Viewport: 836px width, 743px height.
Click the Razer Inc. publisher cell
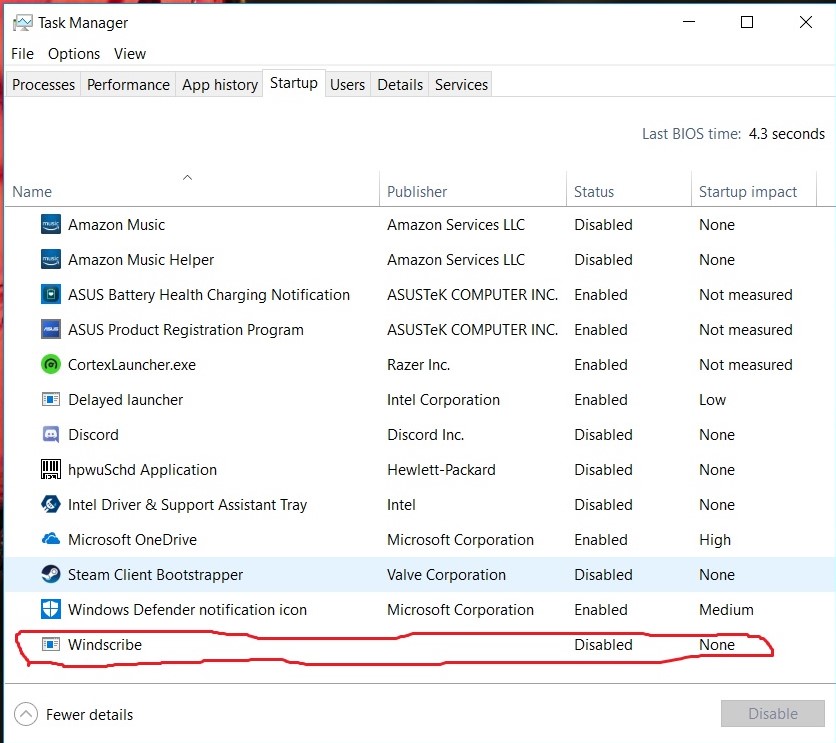tap(419, 365)
